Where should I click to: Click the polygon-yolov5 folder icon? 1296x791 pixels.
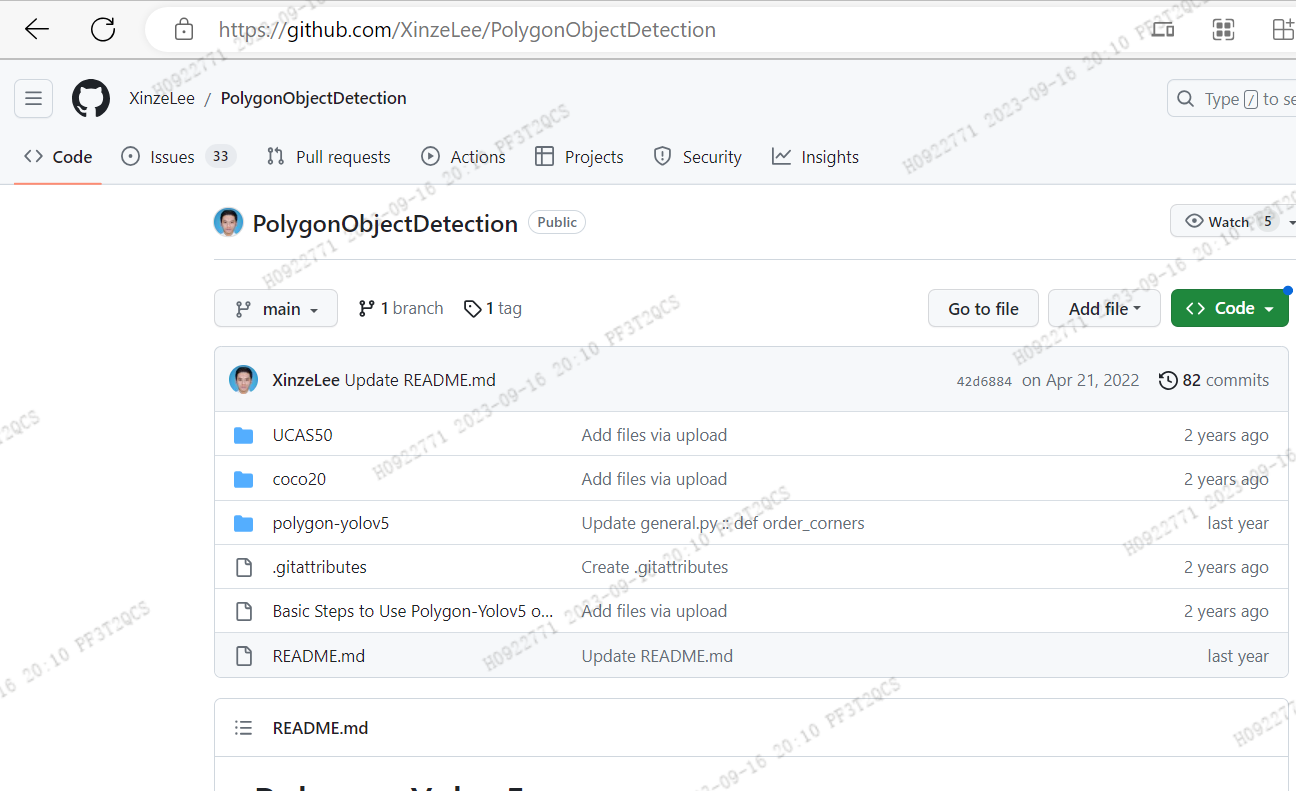tap(243, 523)
